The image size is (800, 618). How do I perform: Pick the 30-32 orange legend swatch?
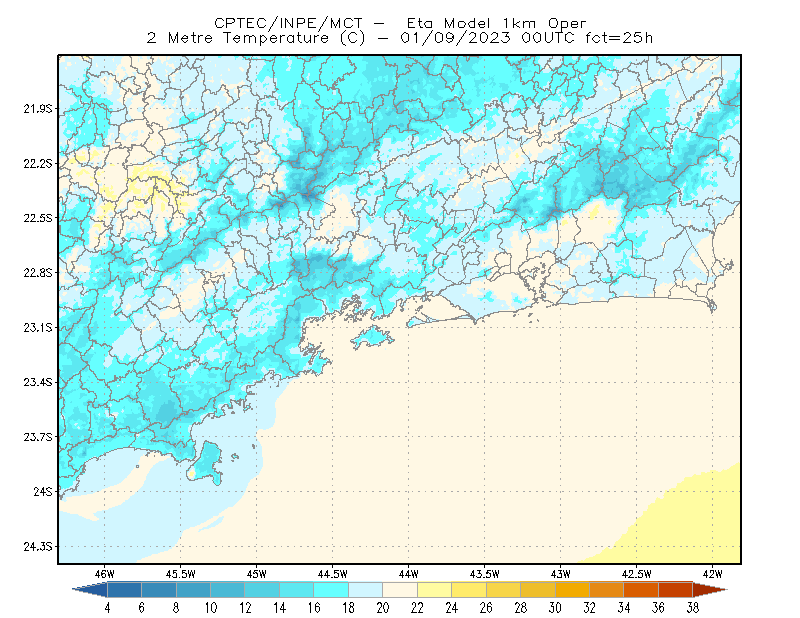click(572, 589)
